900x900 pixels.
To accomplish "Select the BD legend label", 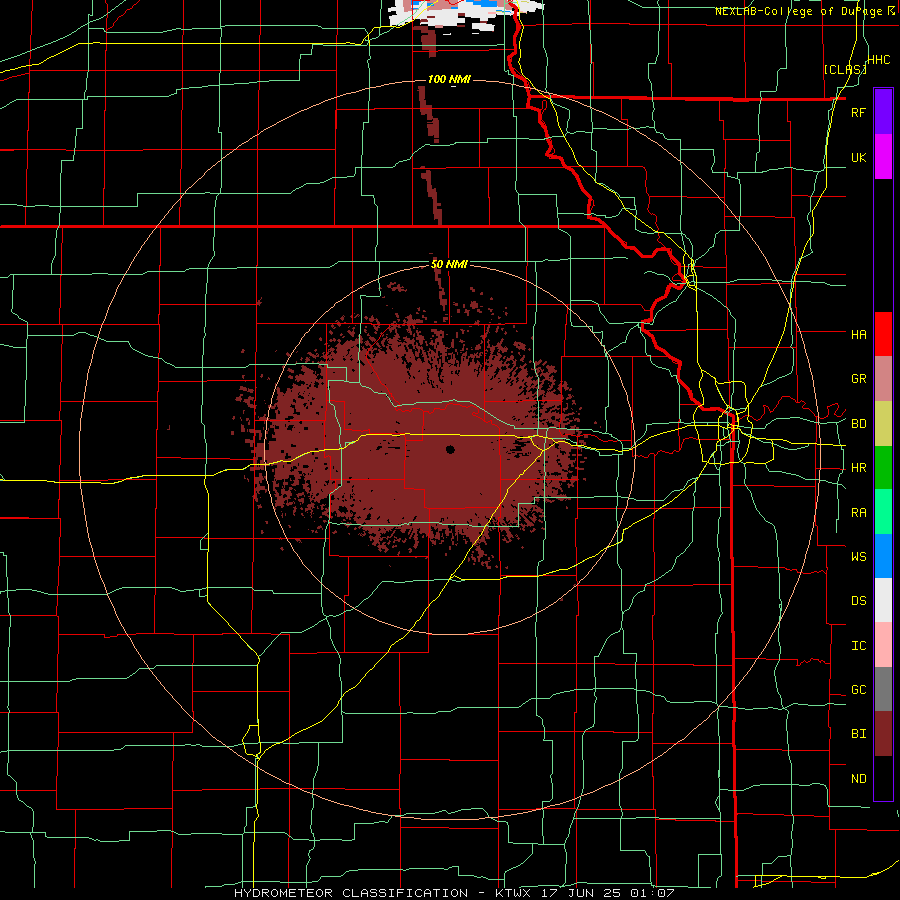I will [858, 424].
